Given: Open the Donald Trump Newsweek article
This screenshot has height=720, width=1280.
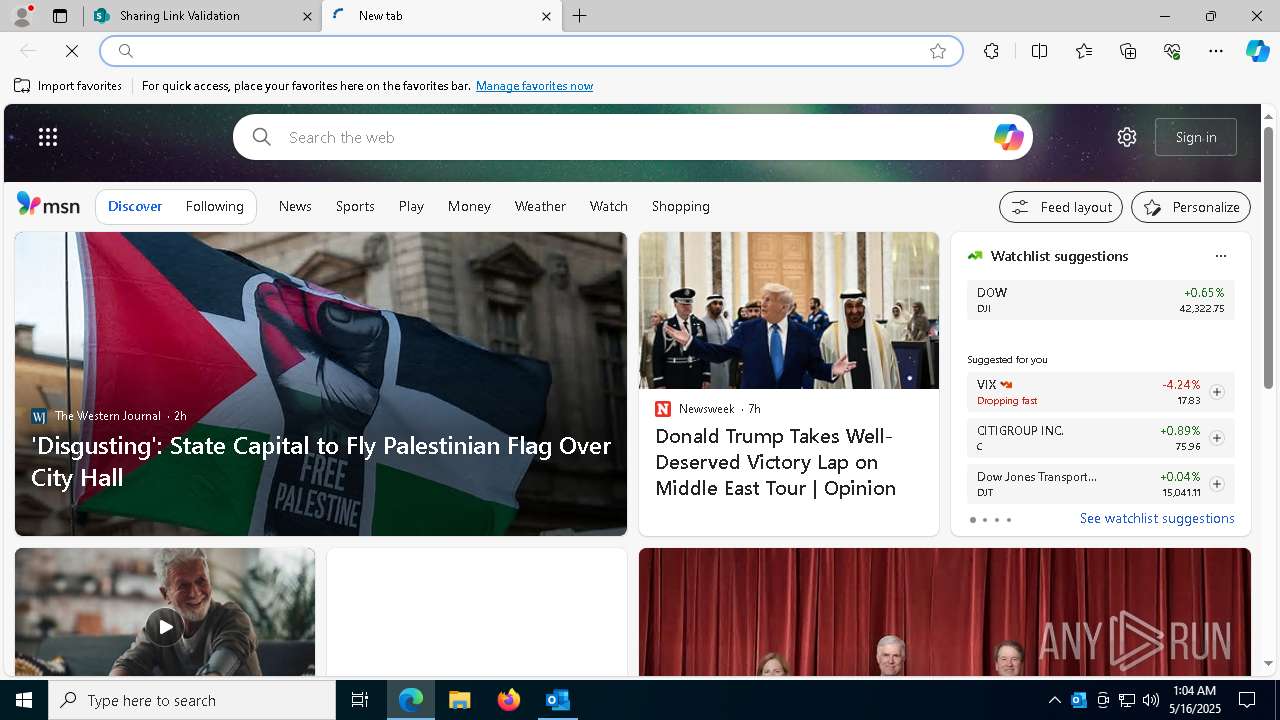Looking at the screenshot, I should [x=789, y=384].
